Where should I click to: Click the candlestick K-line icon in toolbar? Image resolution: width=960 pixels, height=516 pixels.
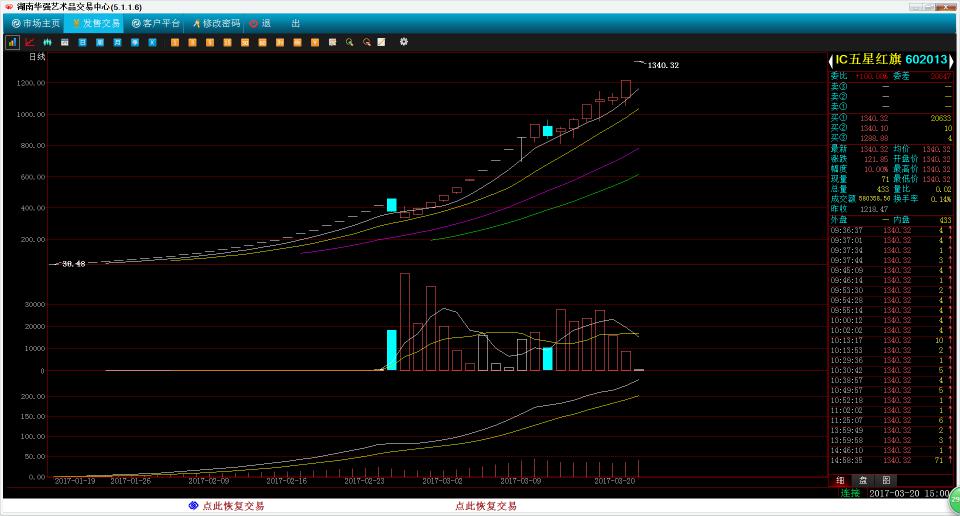click(47, 42)
